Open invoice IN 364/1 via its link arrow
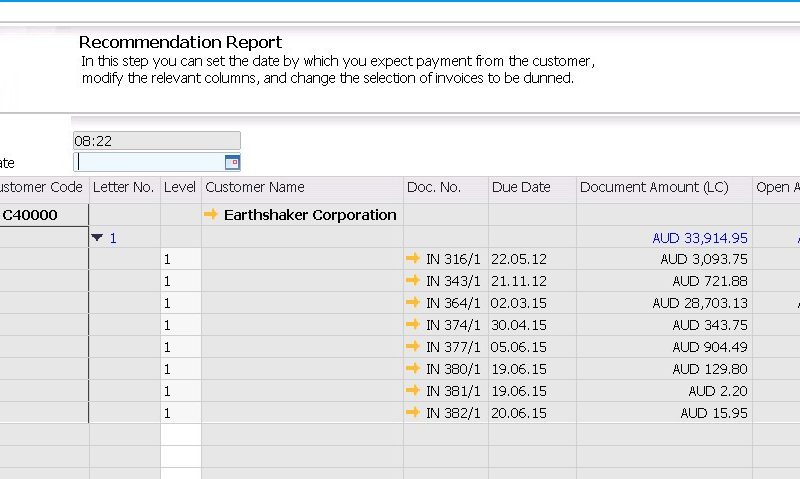 pos(413,302)
